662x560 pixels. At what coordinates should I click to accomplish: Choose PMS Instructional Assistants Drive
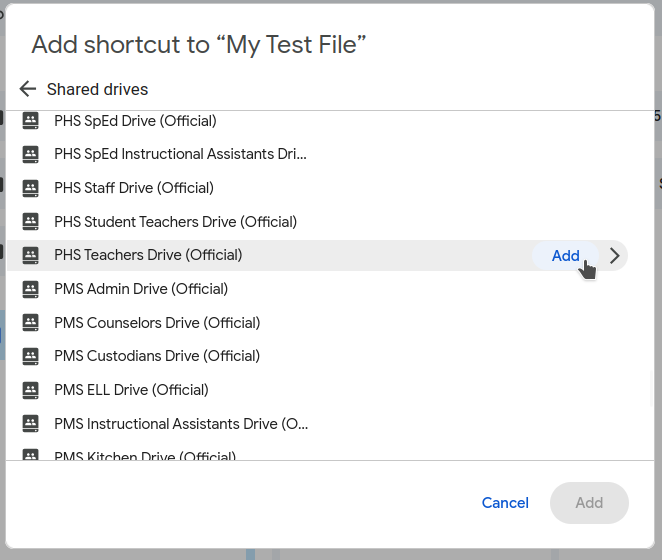[180, 424]
